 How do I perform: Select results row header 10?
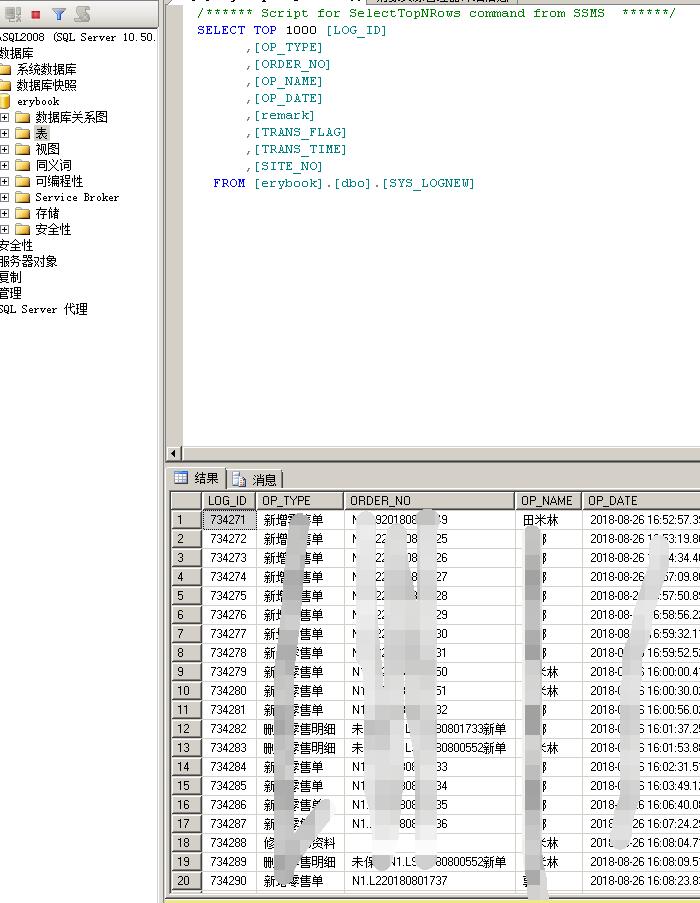click(186, 690)
